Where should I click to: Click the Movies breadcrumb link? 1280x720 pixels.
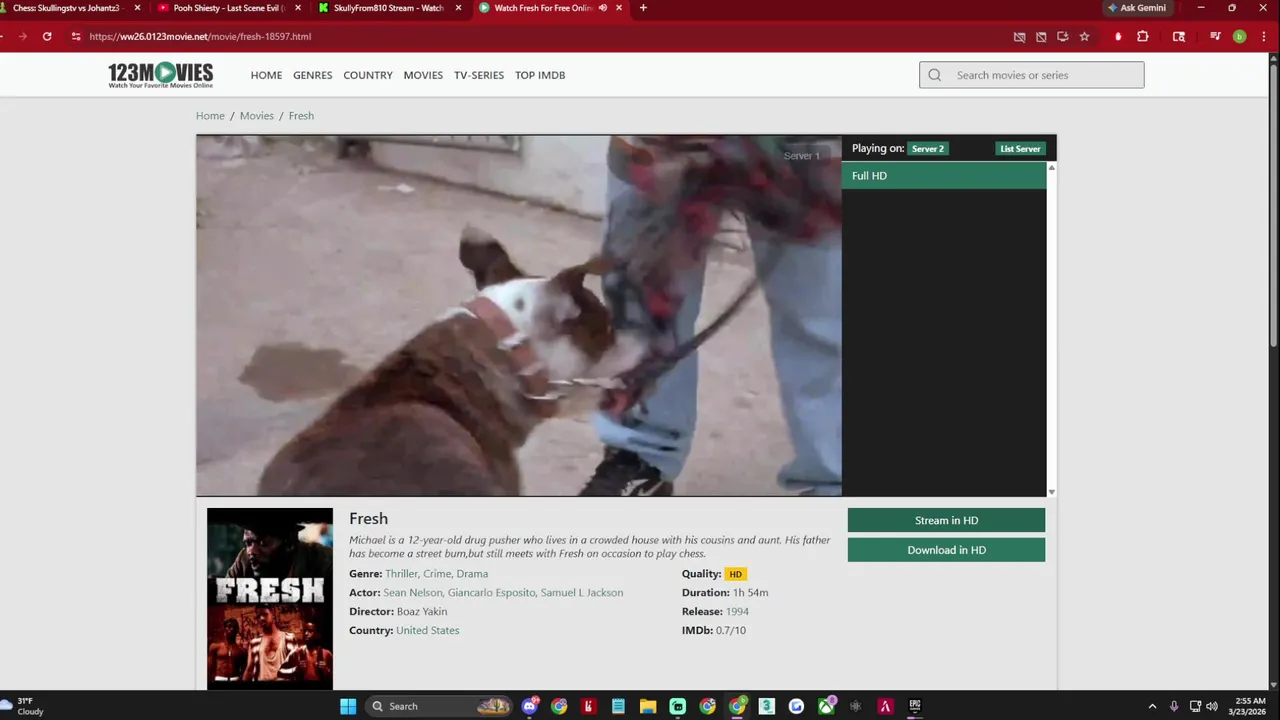click(x=256, y=116)
